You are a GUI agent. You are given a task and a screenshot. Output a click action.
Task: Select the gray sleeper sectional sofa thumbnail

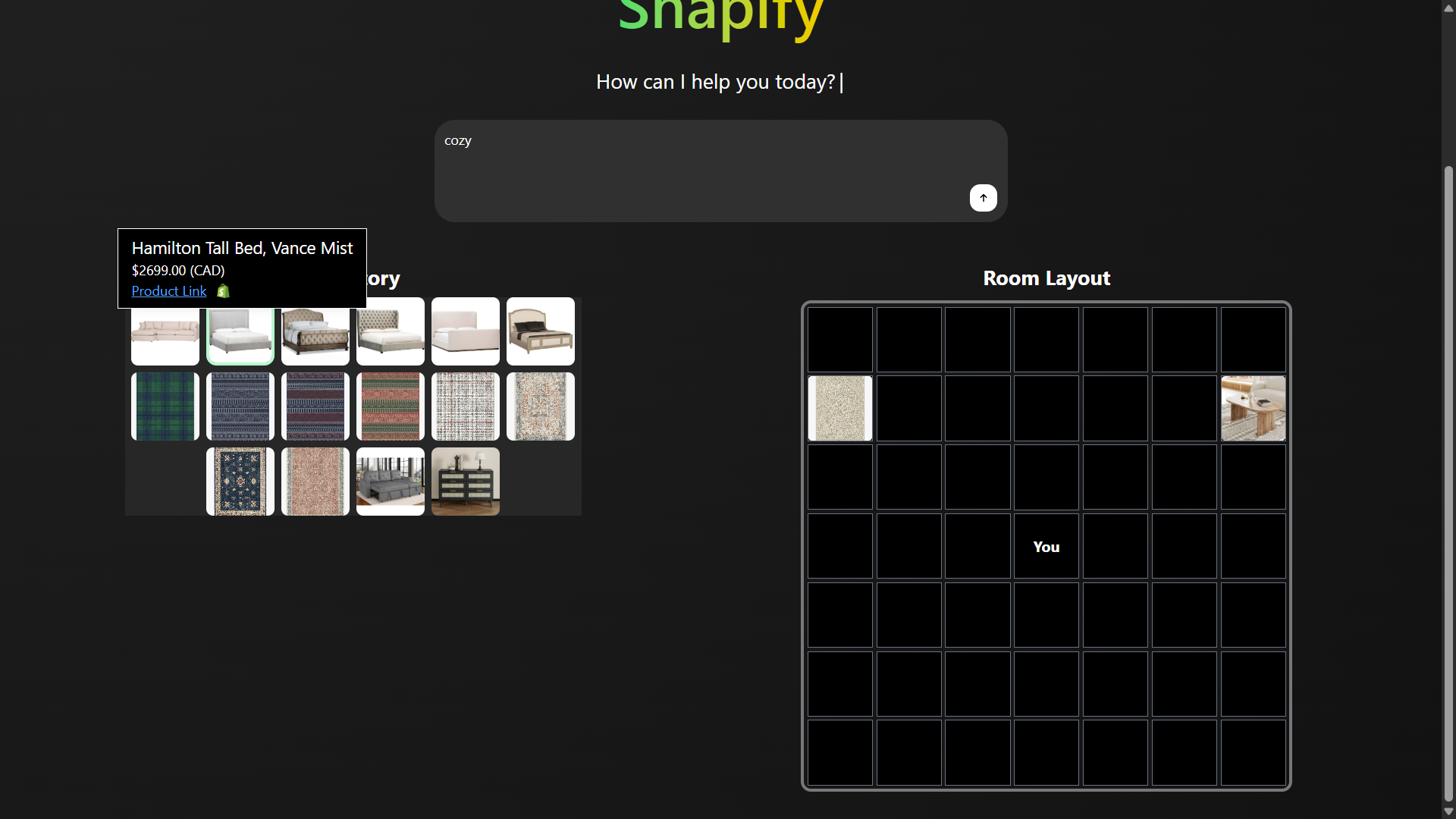tap(391, 482)
